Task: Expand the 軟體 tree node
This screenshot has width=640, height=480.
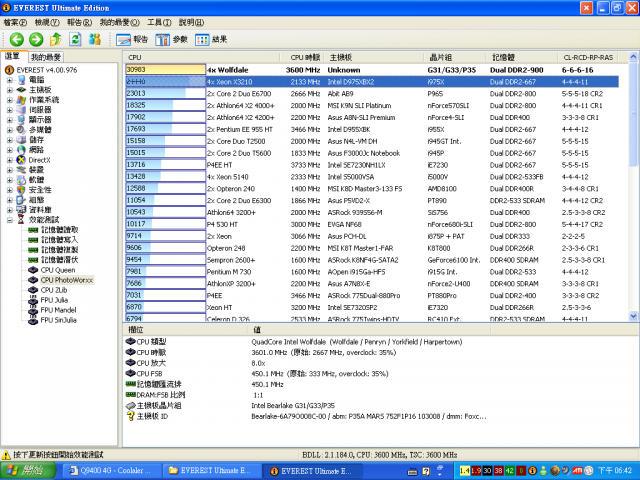Action: tap(9, 180)
